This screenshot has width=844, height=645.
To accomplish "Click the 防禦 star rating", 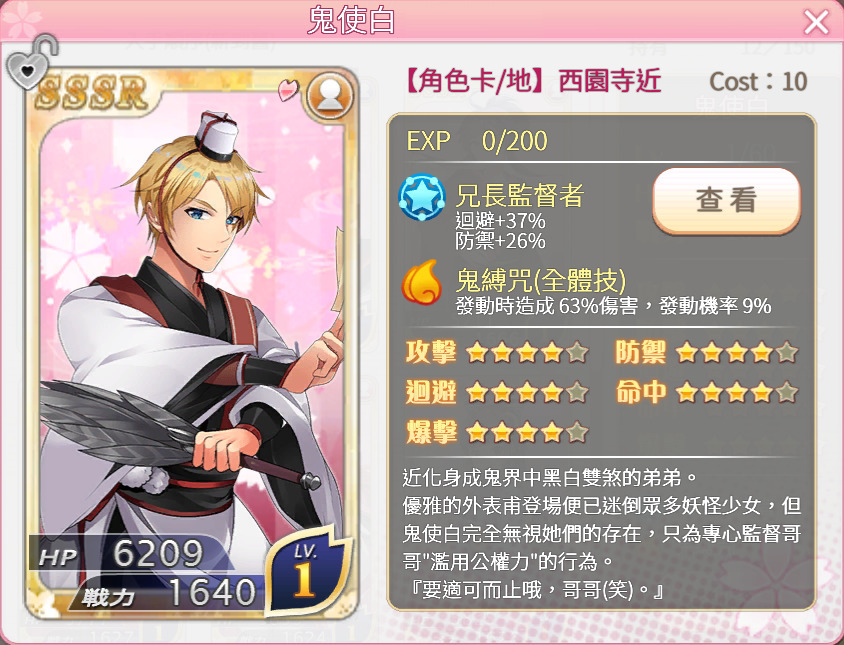I will click(x=736, y=353).
